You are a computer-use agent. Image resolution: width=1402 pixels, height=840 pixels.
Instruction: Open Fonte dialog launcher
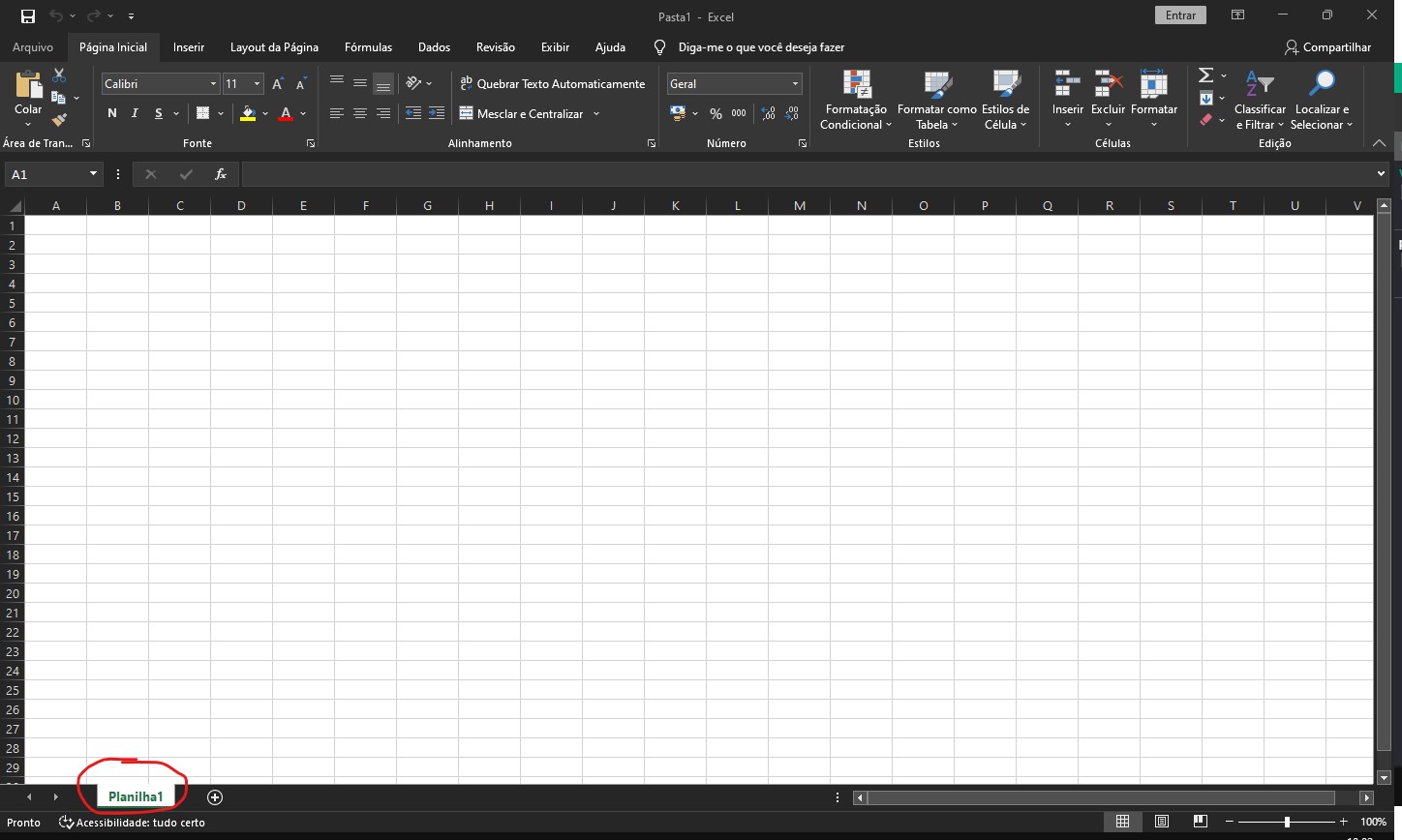click(x=311, y=143)
